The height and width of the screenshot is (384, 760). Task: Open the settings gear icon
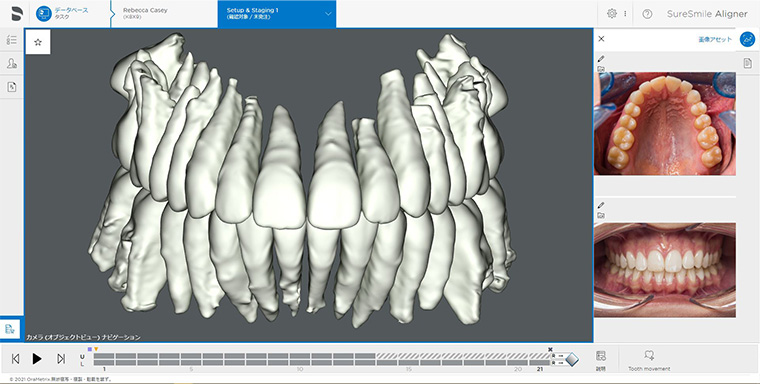point(612,14)
